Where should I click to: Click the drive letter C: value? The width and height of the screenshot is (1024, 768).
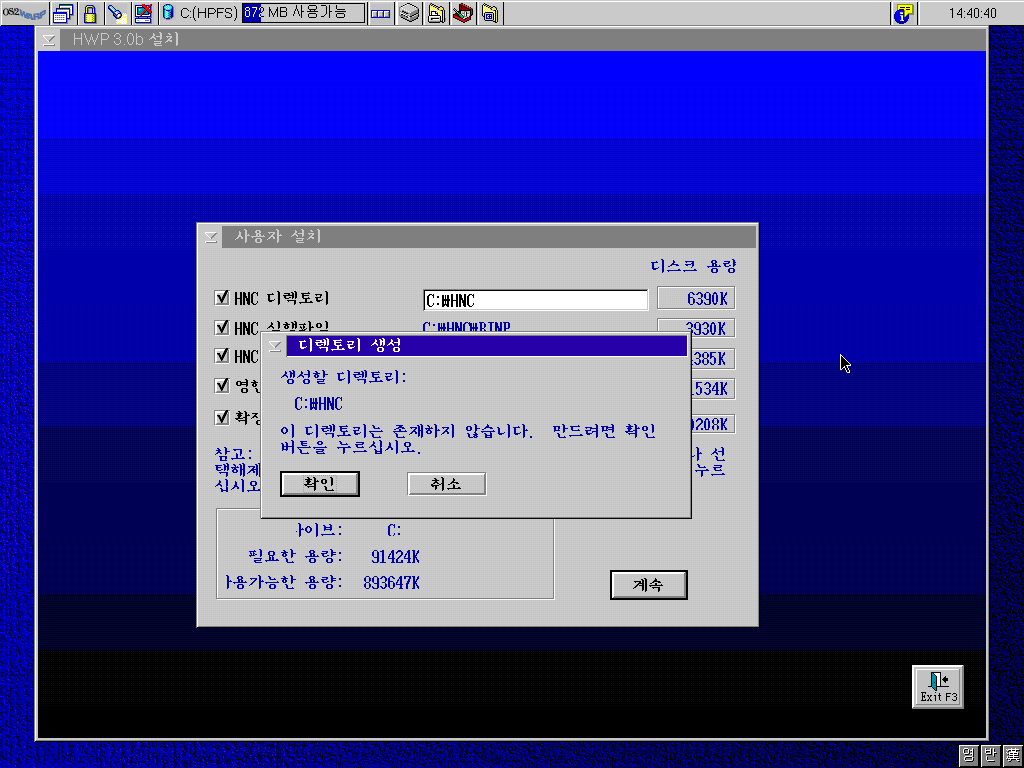point(394,530)
